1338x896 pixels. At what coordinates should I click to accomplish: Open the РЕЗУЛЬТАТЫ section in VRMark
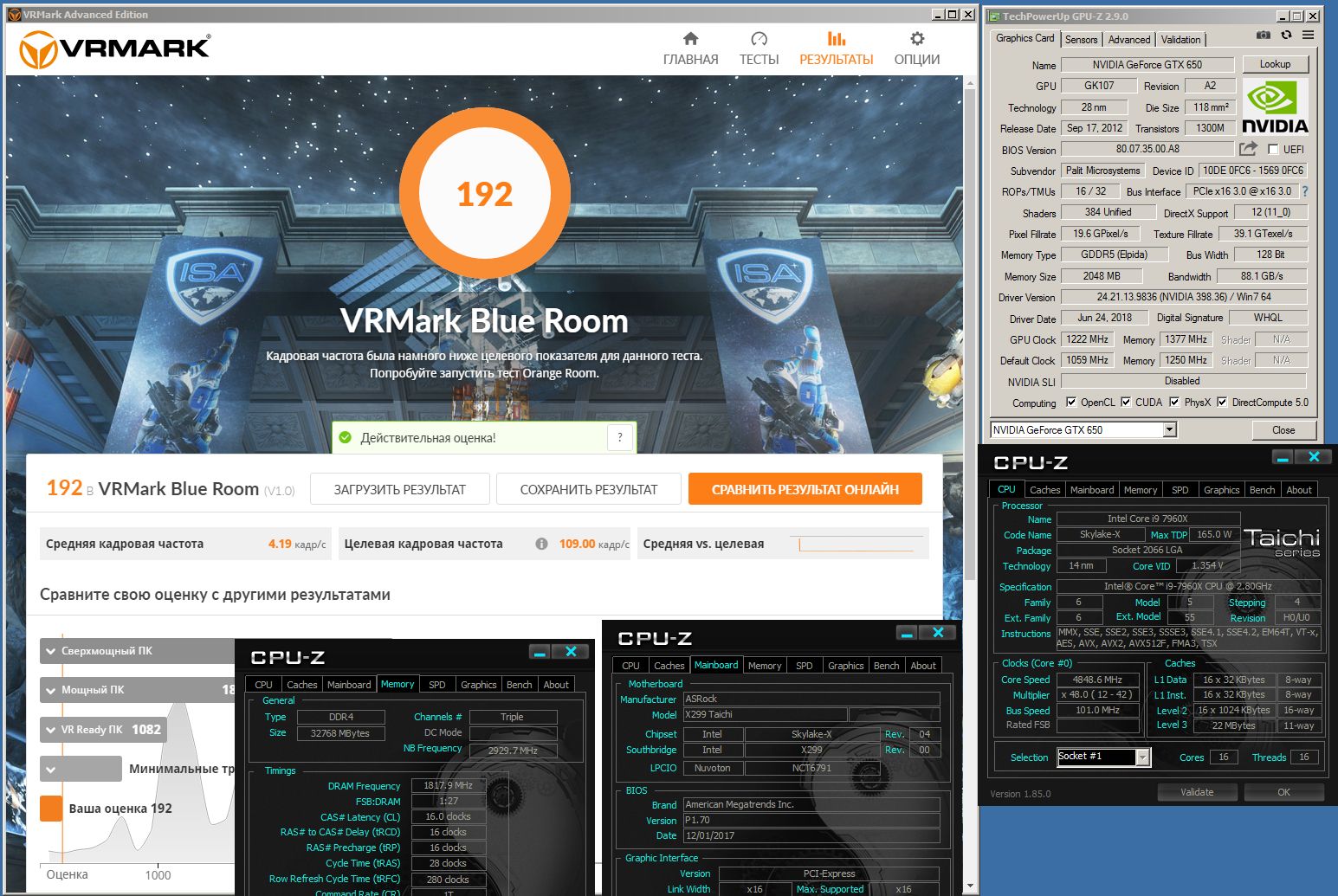click(x=836, y=48)
